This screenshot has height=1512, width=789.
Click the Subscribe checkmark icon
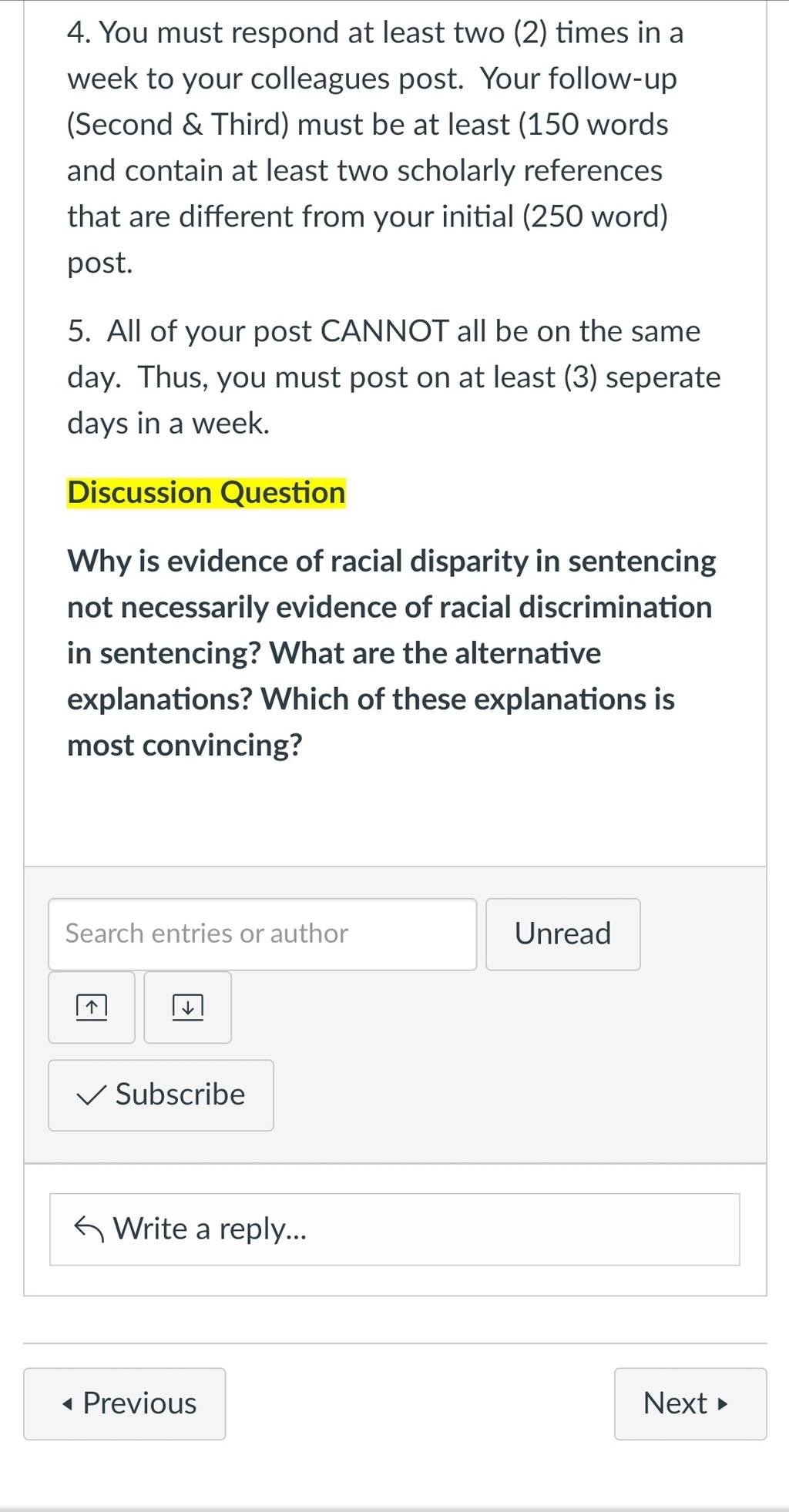pos(92,1095)
